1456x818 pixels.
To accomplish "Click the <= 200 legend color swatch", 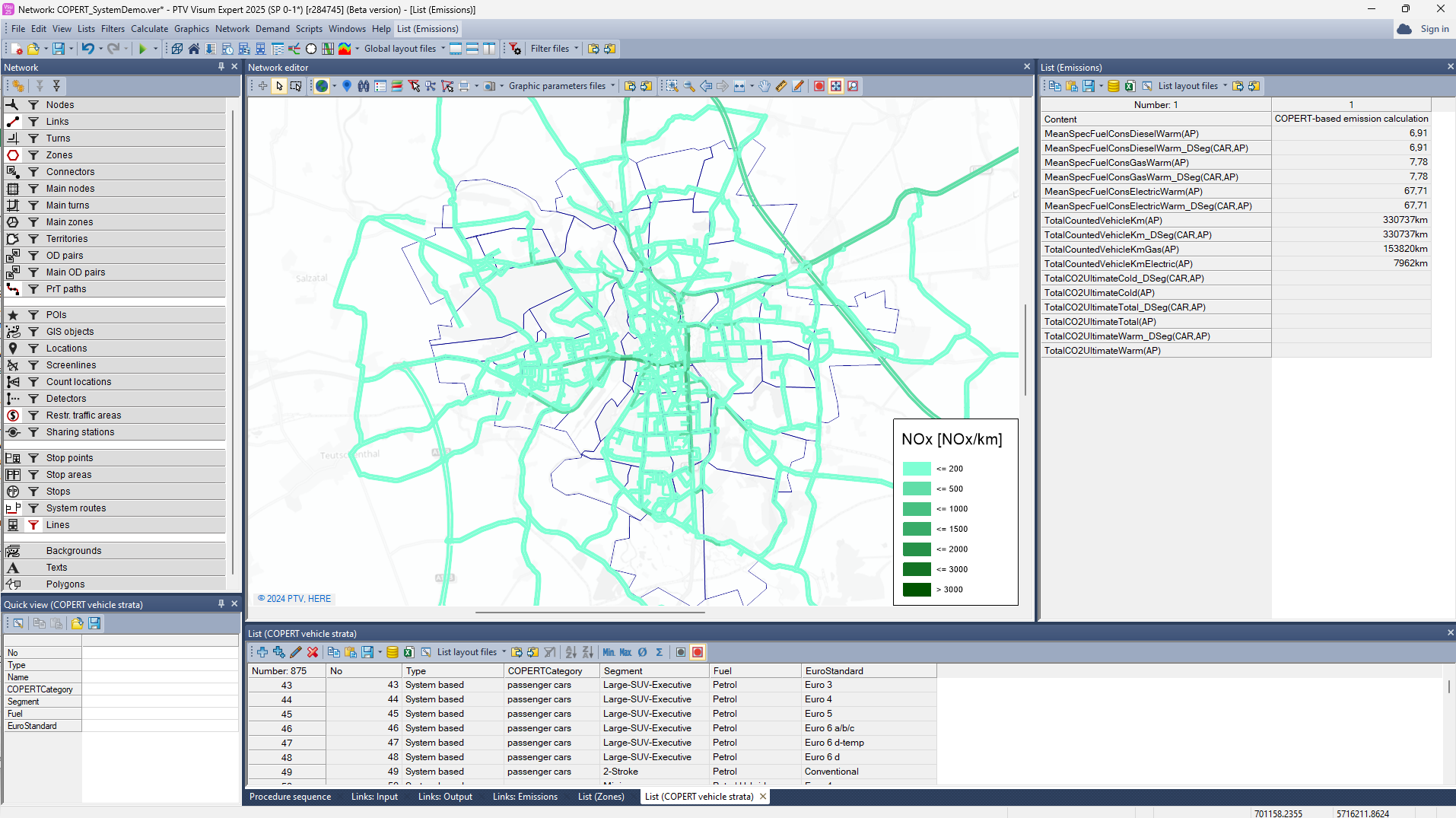I will tap(917, 469).
